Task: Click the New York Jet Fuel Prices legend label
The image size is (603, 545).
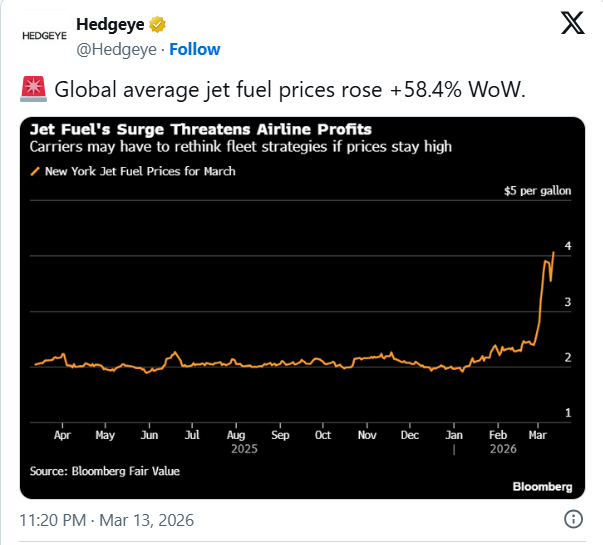Action: coord(140,172)
